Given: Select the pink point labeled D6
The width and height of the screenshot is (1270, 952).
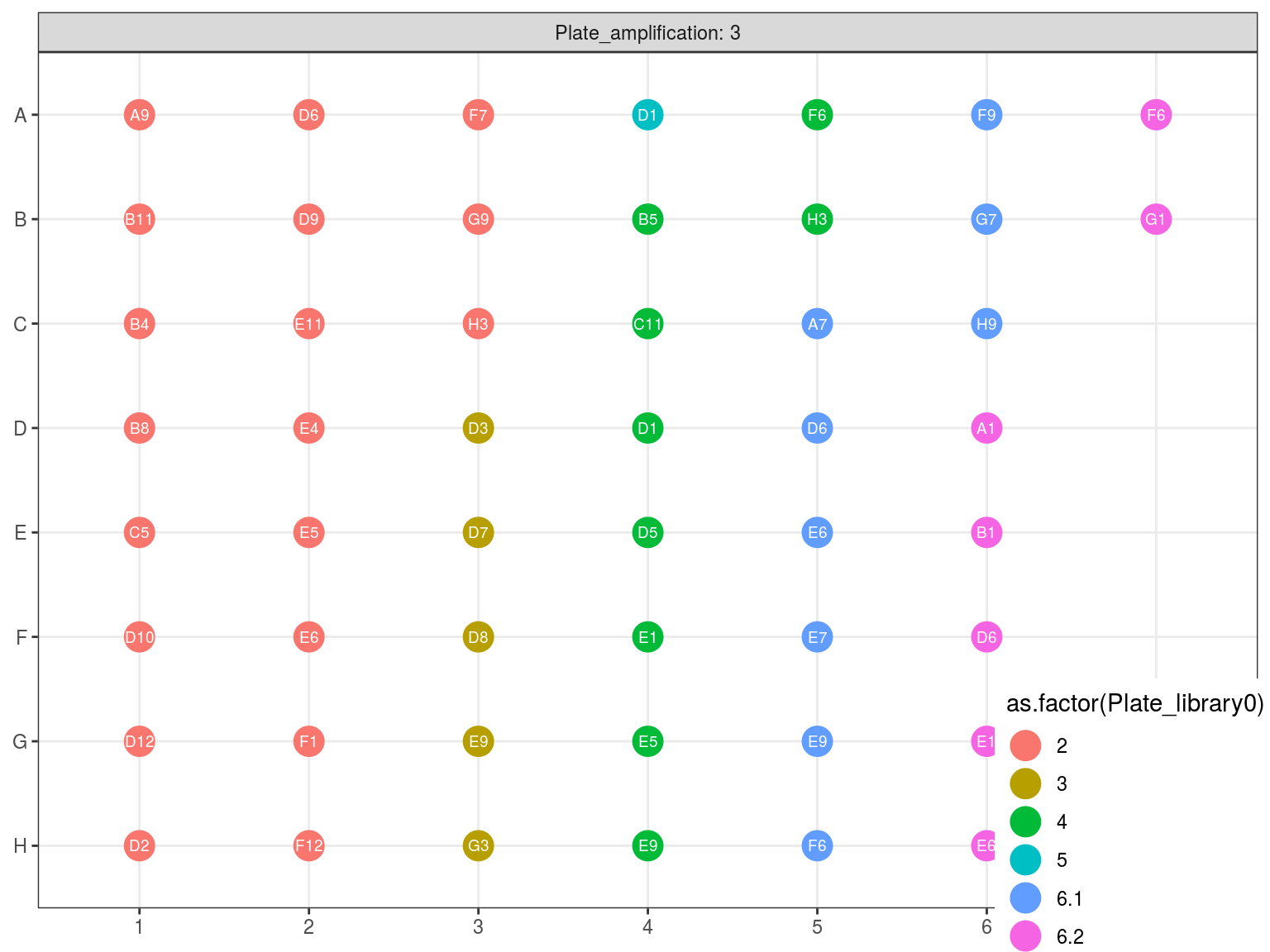Looking at the screenshot, I should point(986,637).
